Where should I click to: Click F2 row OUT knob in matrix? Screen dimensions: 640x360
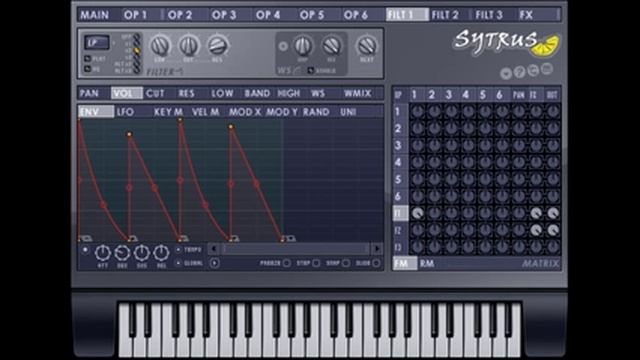553,230
